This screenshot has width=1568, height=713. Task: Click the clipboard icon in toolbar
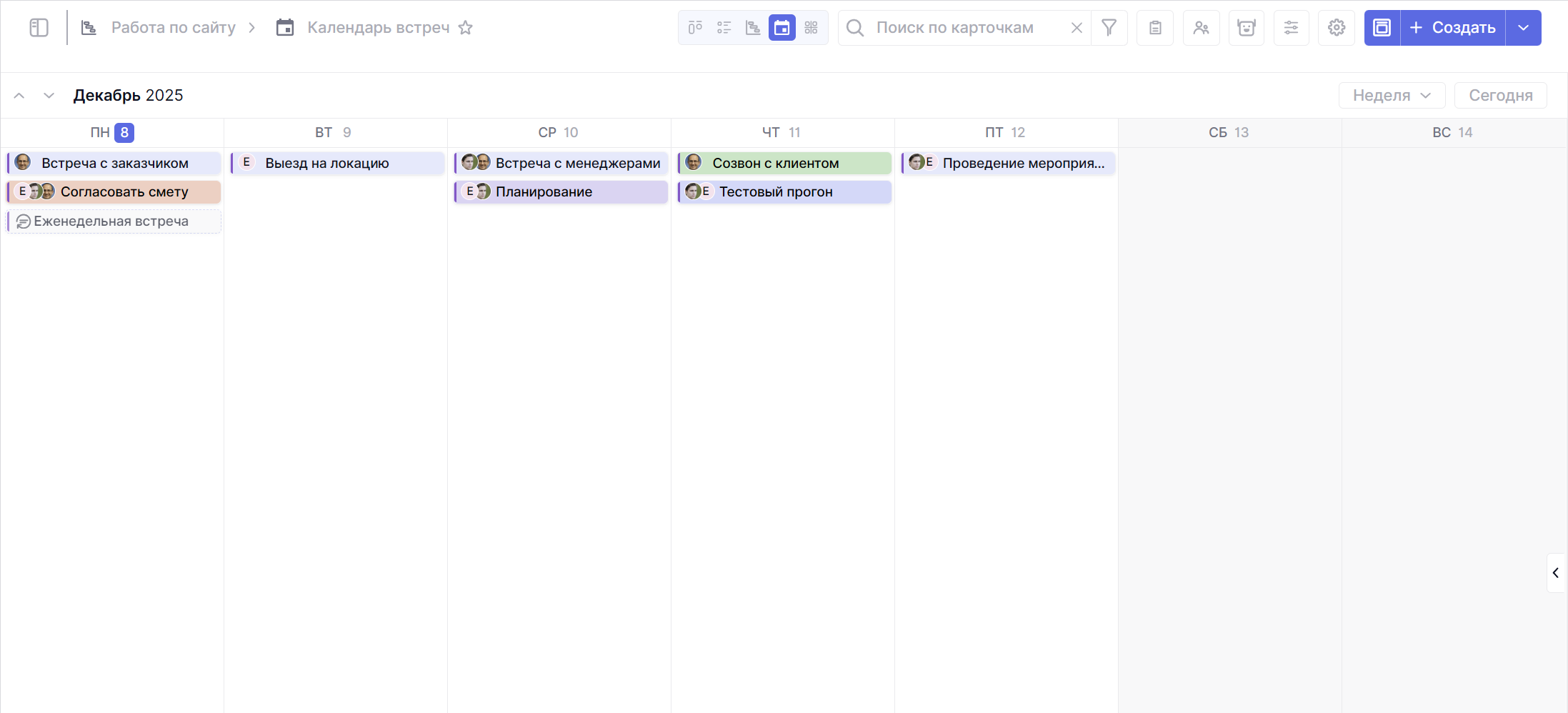point(1155,28)
